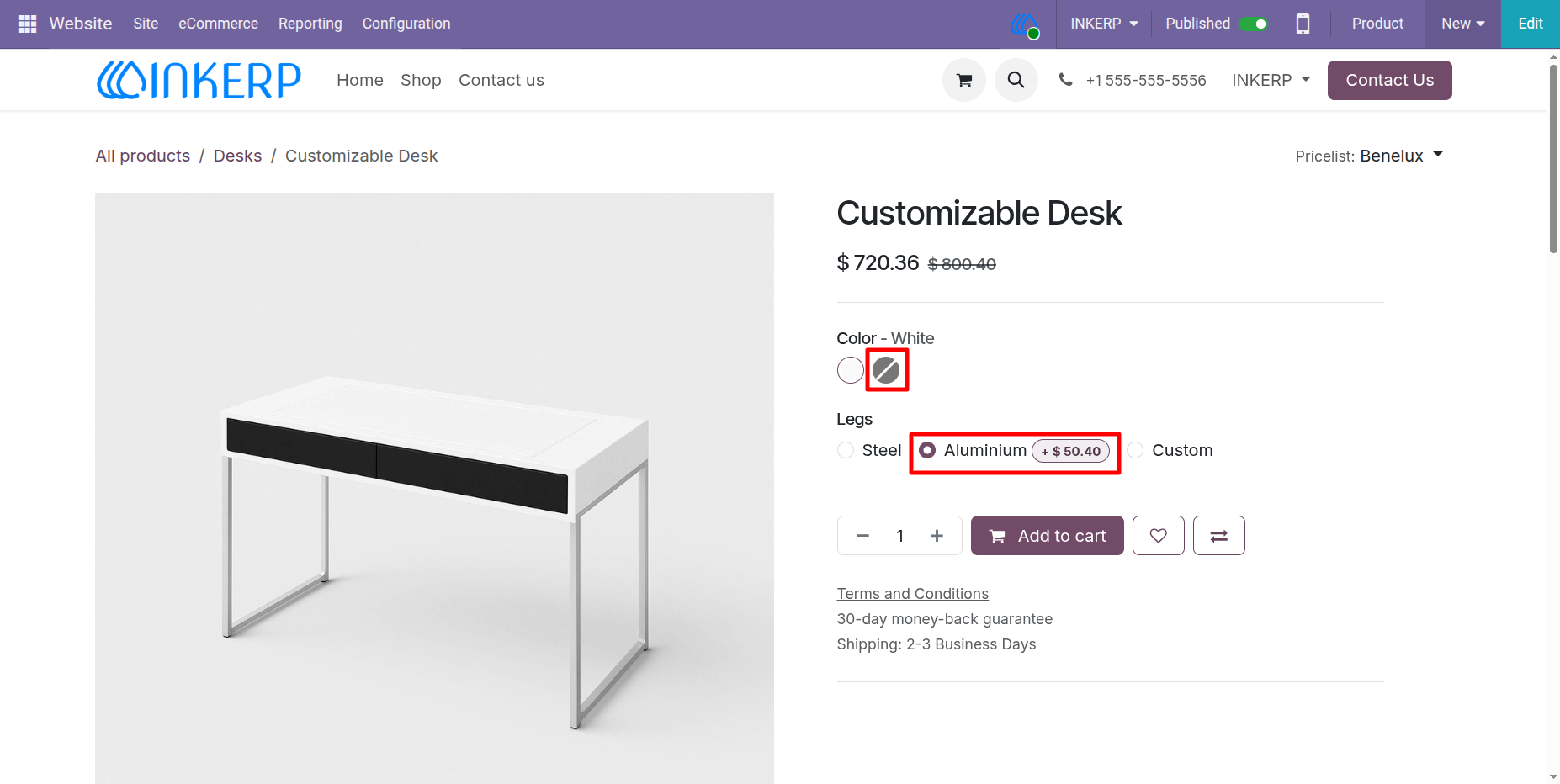The image size is (1560, 784).
Task: Pick the grey crossed-out color swatch
Action: [886, 370]
